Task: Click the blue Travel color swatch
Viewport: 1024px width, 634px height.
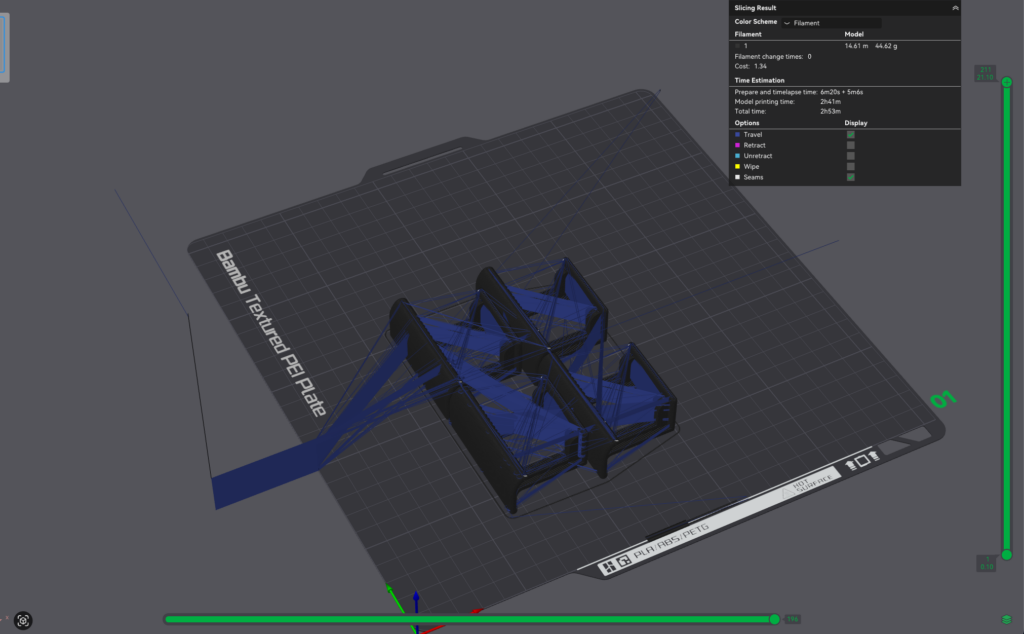Action: (x=737, y=135)
